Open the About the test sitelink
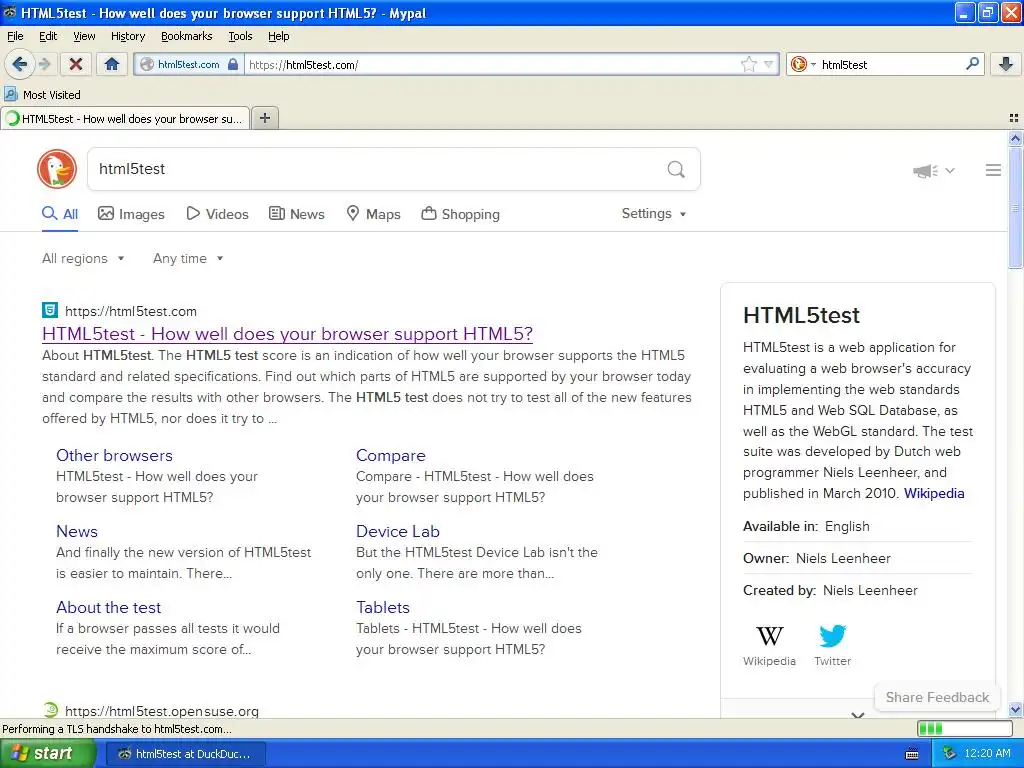Screen dimensions: 1024x768 pos(108,607)
